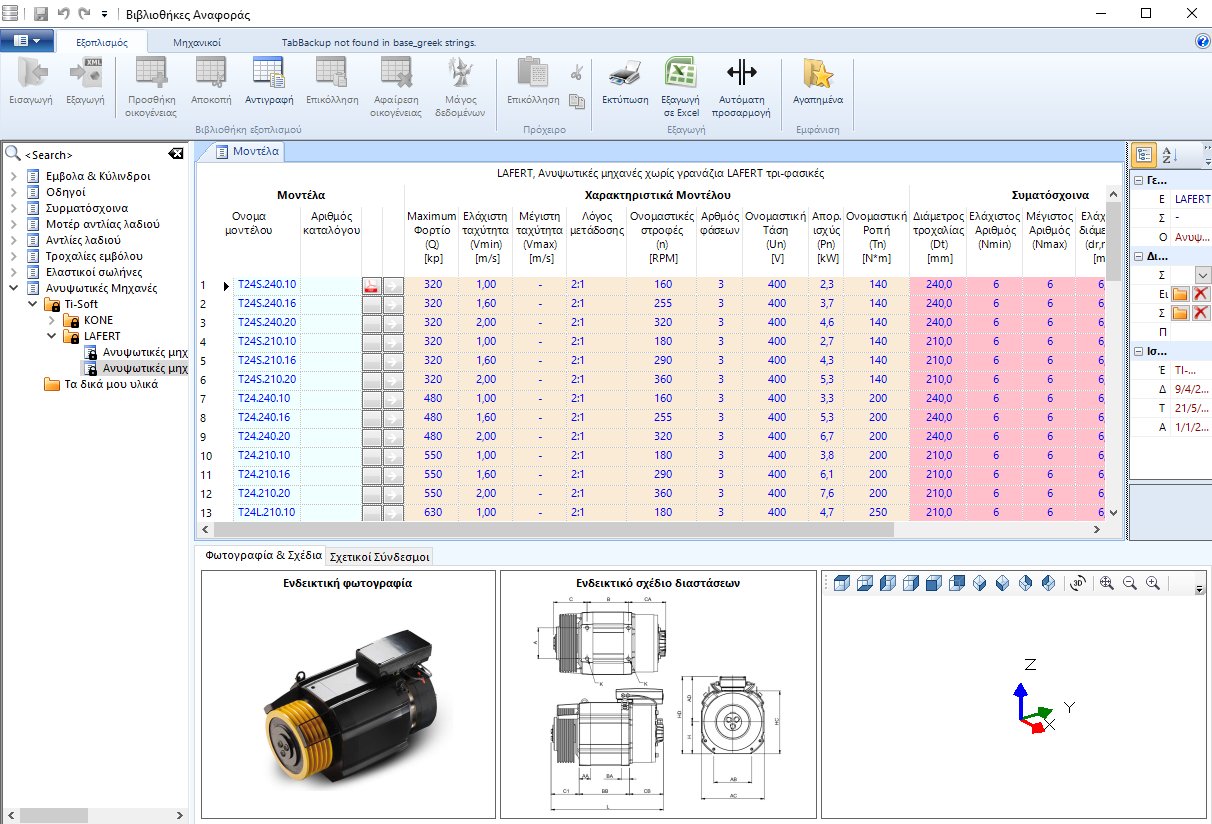Image resolution: width=1212 pixels, height=824 pixels.
Task: Expand the KONE folder in the tree
Action: pos(52,320)
